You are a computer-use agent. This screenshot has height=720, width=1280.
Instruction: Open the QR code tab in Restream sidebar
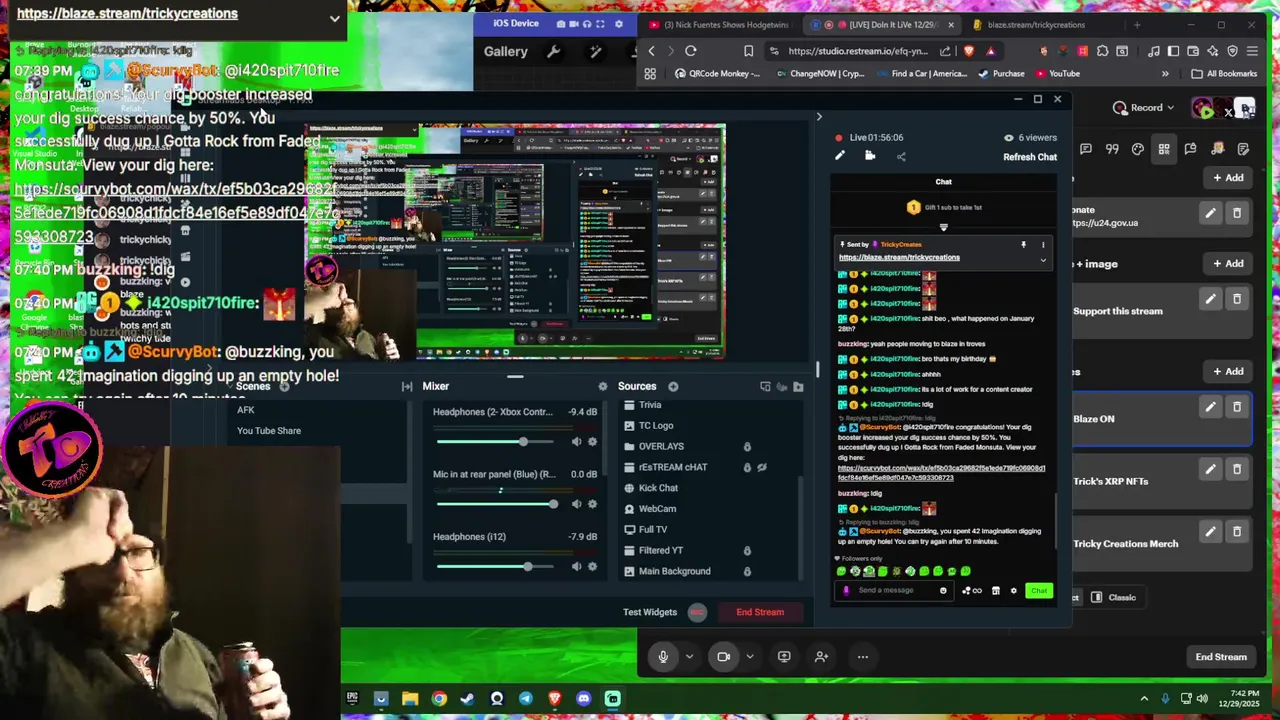[1164, 149]
